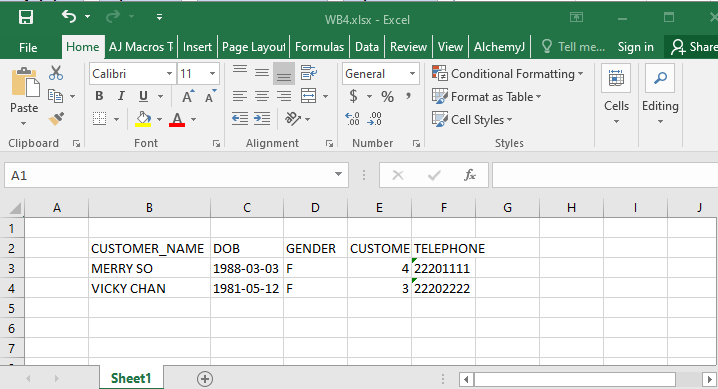The image size is (718, 389).
Task: Toggle bottom align
Action: tap(284, 74)
